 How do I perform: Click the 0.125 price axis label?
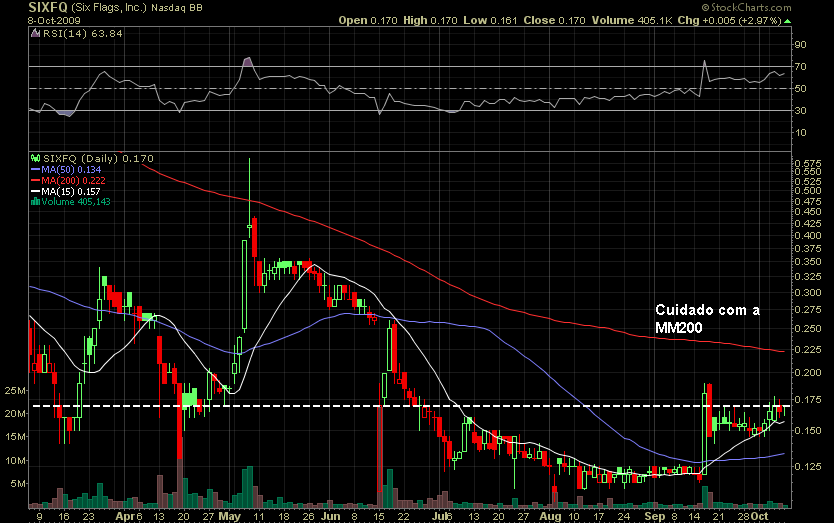808,467
